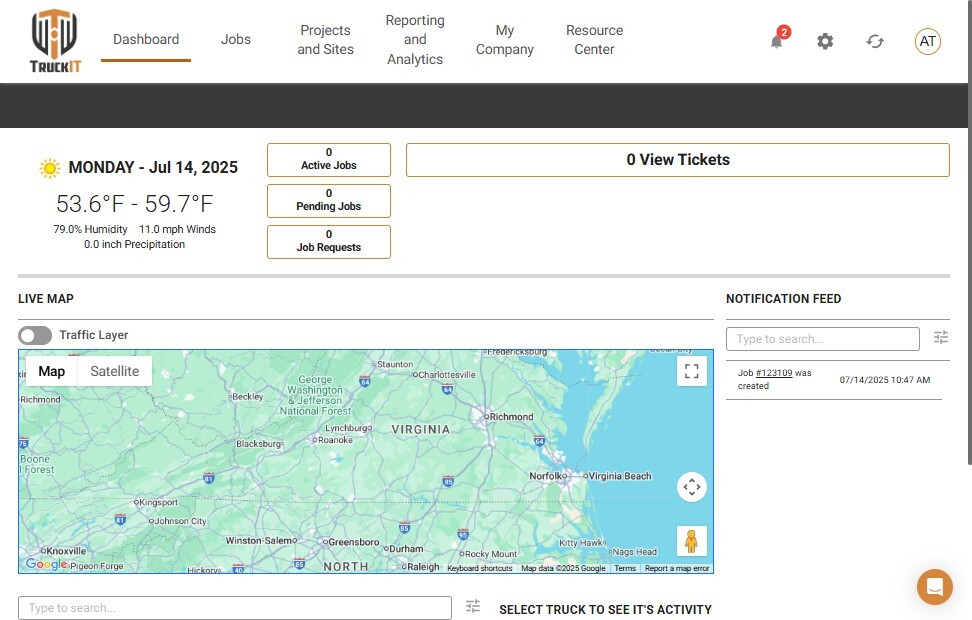Click the NOTIFICATION FEED heading

pos(784,299)
